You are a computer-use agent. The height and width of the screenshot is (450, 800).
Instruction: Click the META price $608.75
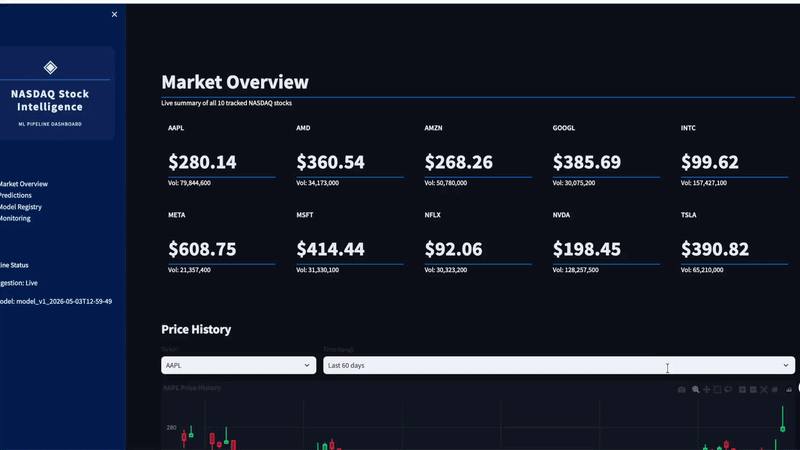coord(202,249)
